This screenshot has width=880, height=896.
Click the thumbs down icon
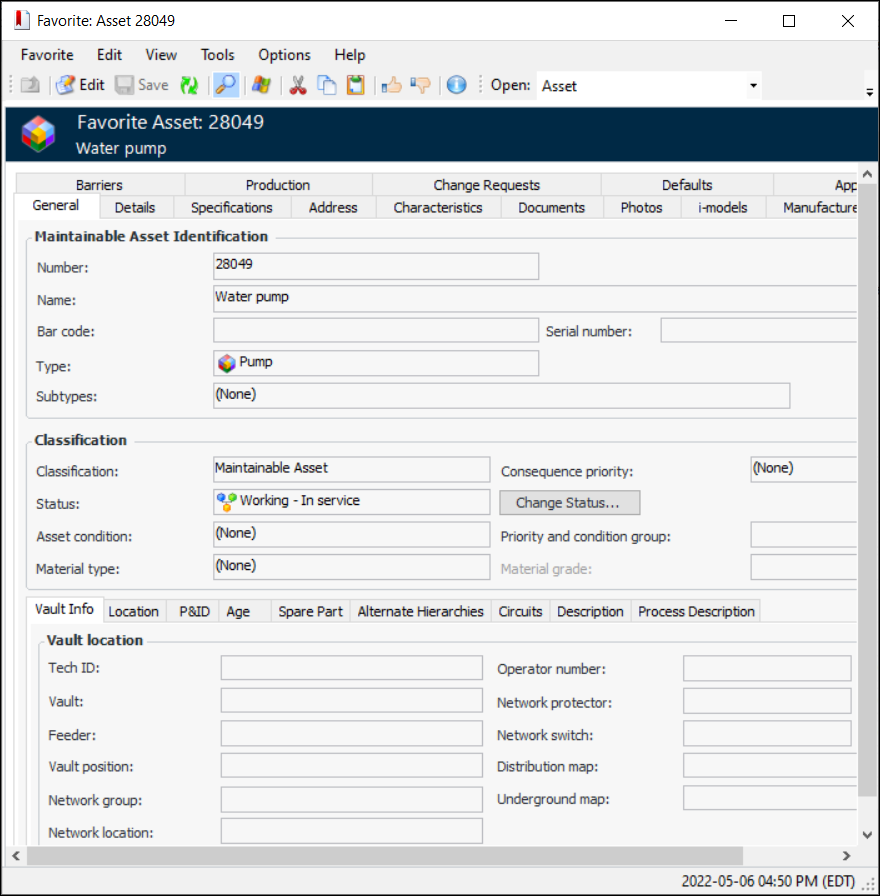tap(420, 86)
